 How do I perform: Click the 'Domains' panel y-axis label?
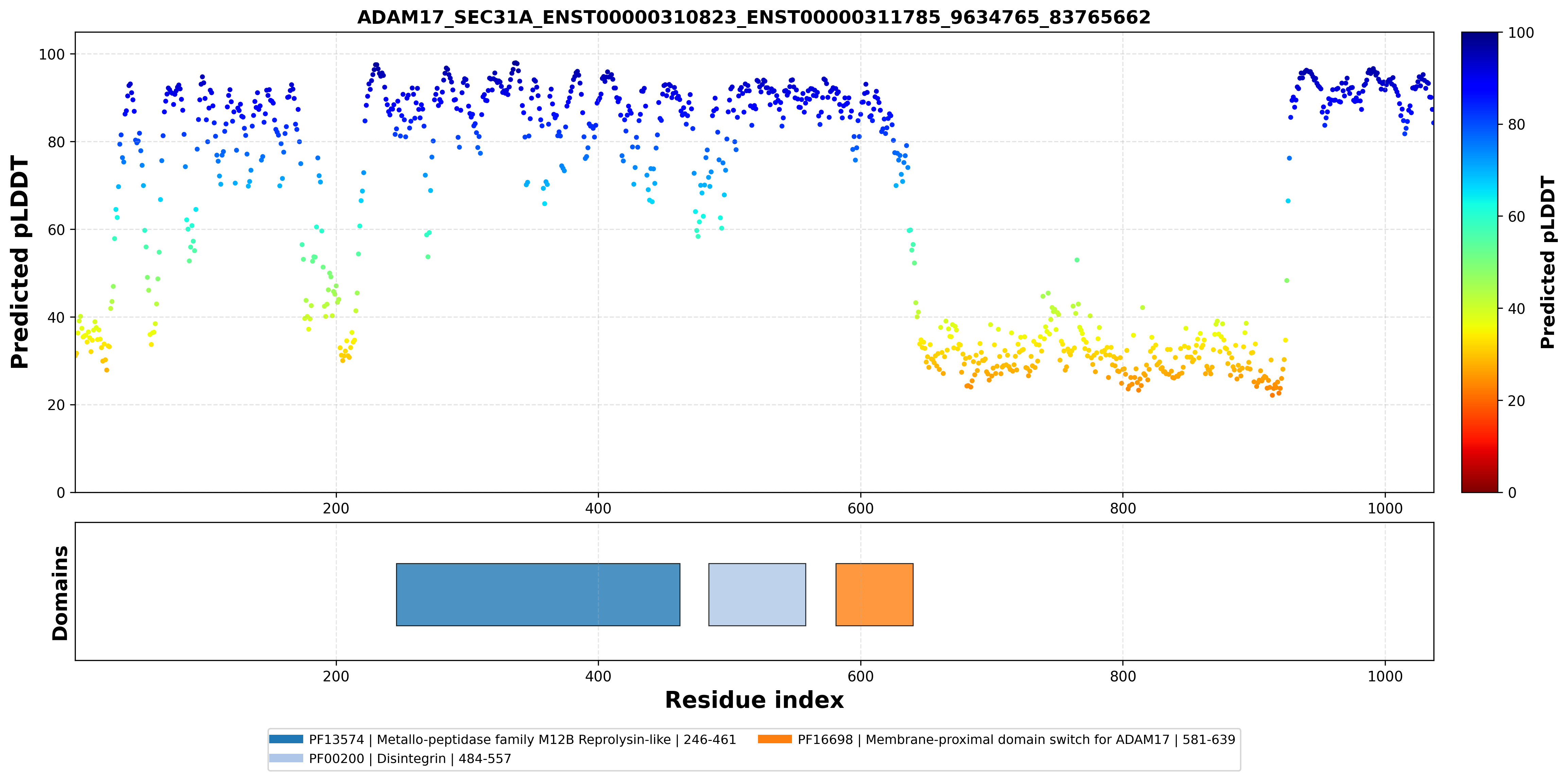coord(59,593)
